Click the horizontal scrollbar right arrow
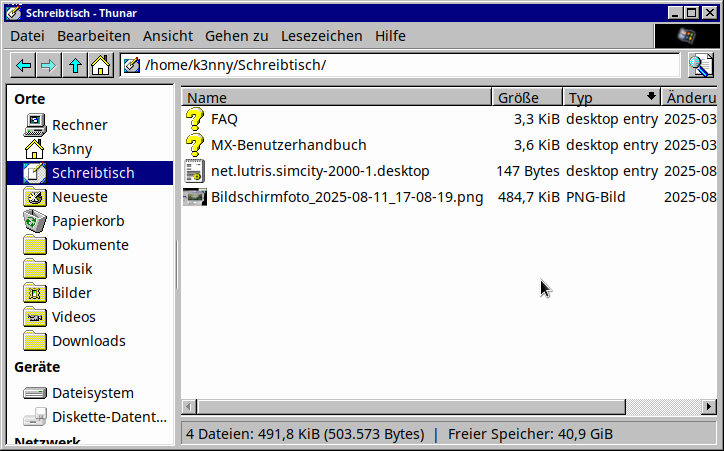Image resolution: width=724 pixels, height=451 pixels. pyautogui.click(x=709, y=407)
